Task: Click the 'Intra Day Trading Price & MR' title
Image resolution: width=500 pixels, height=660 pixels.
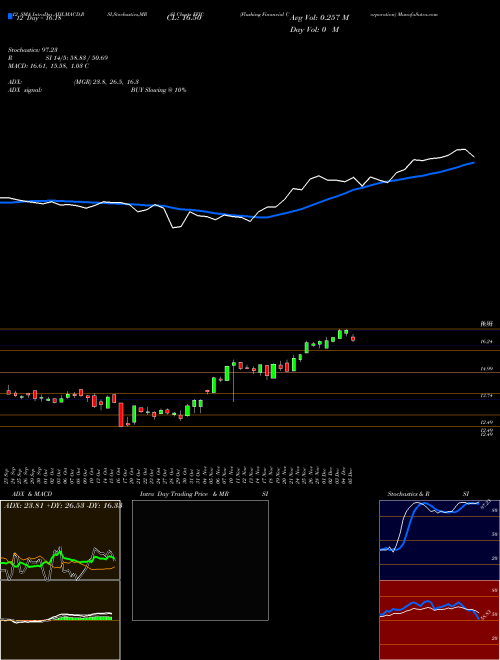Action: click(x=184, y=494)
